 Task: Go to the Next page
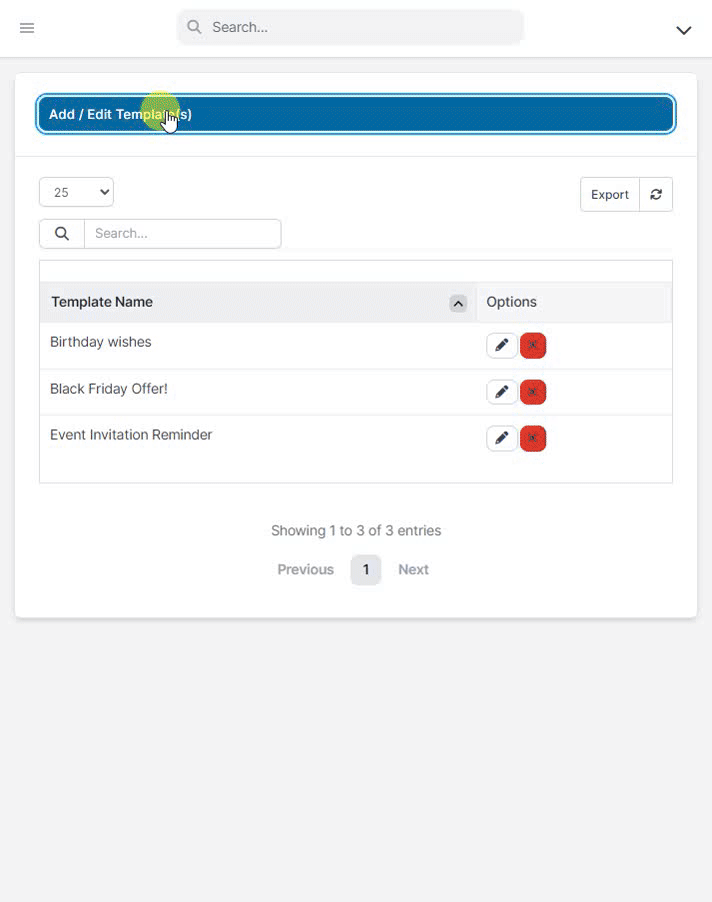click(413, 570)
